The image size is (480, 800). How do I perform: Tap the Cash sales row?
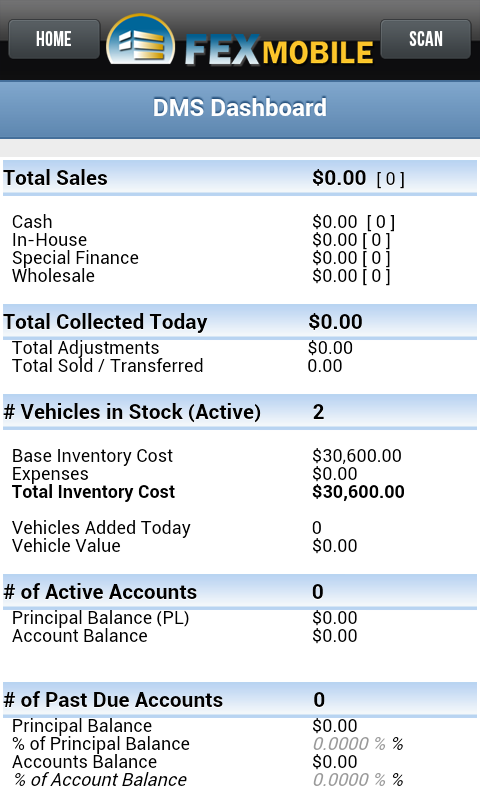pos(240,222)
